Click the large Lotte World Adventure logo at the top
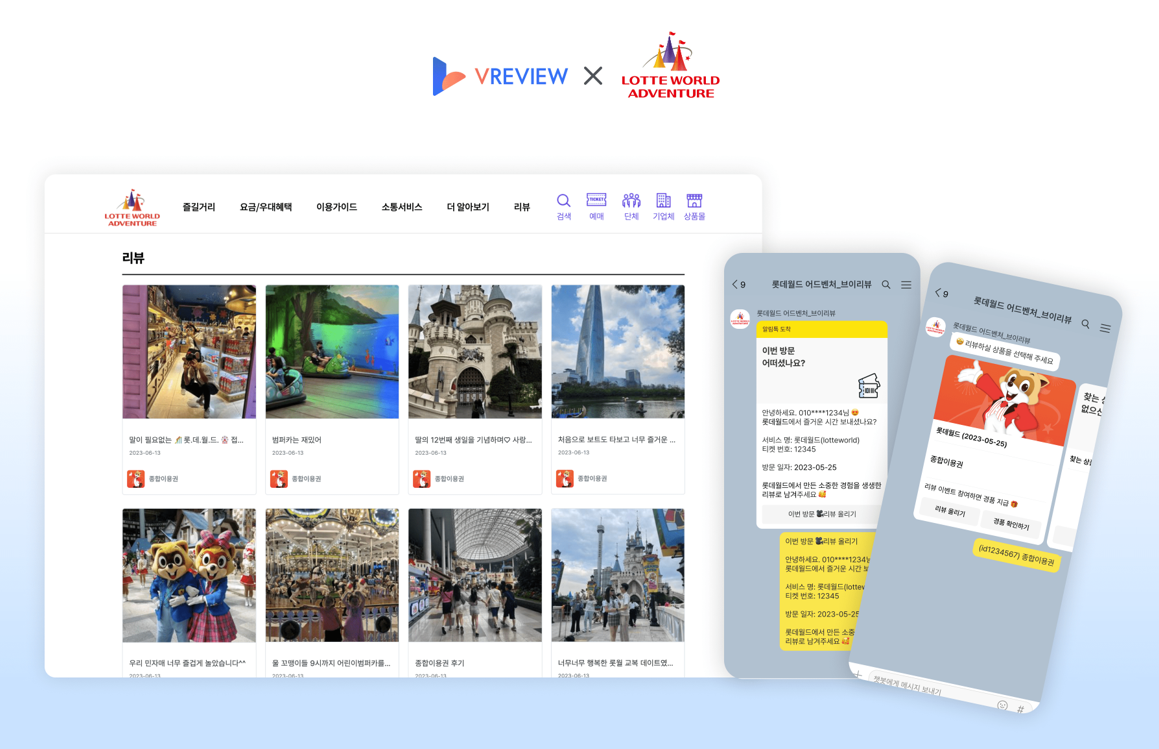This screenshot has width=1159, height=749. [x=670, y=66]
